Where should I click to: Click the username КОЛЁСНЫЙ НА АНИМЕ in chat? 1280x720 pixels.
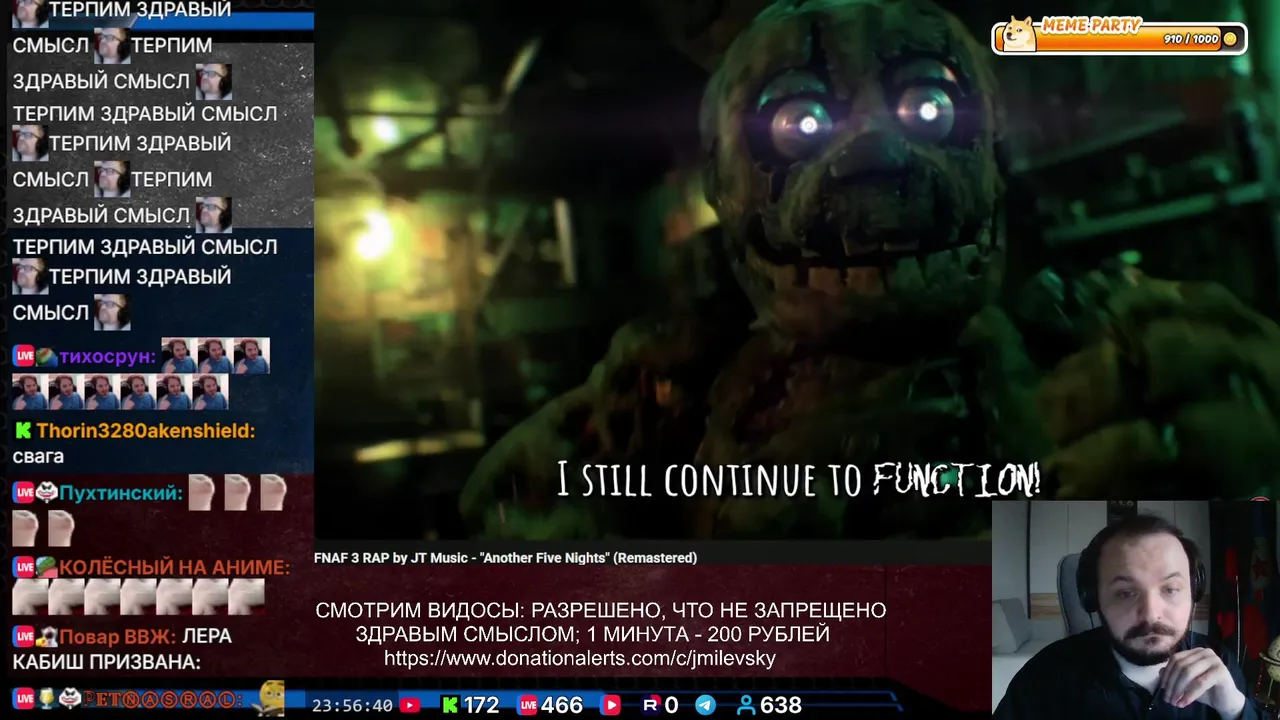[x=174, y=567]
